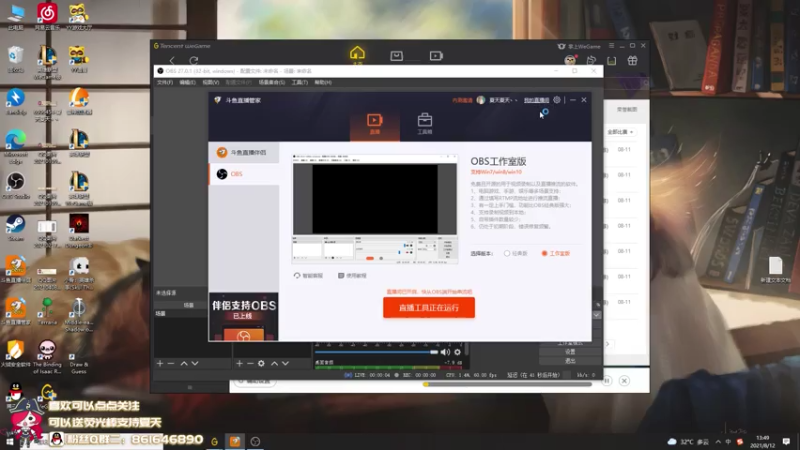Click the WeGame bottom progress bar
The width and height of the screenshot is (800, 450).
(508, 384)
